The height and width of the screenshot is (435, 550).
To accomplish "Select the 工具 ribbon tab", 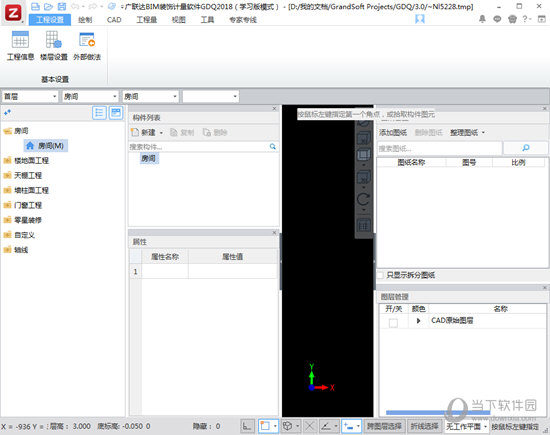I will 207,20.
